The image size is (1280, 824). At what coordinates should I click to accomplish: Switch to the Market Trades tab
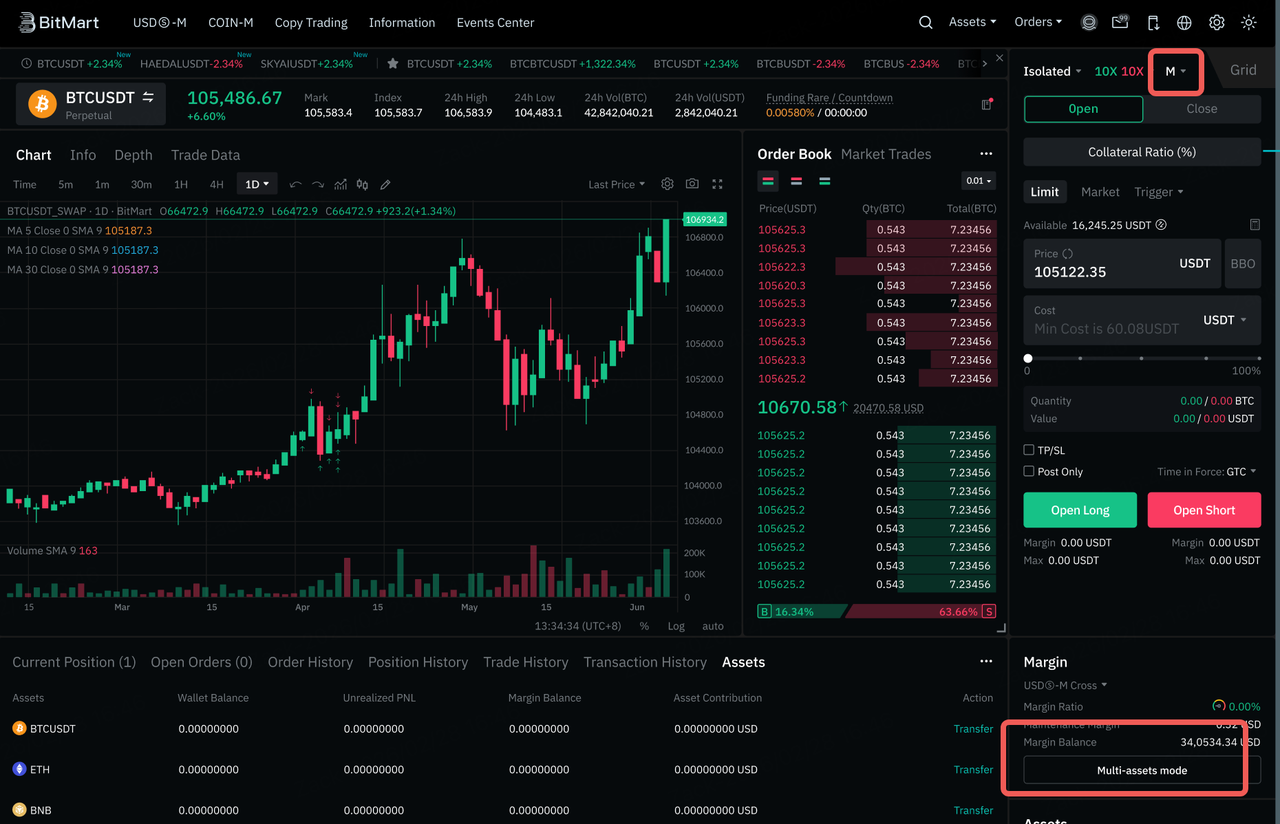[885, 154]
